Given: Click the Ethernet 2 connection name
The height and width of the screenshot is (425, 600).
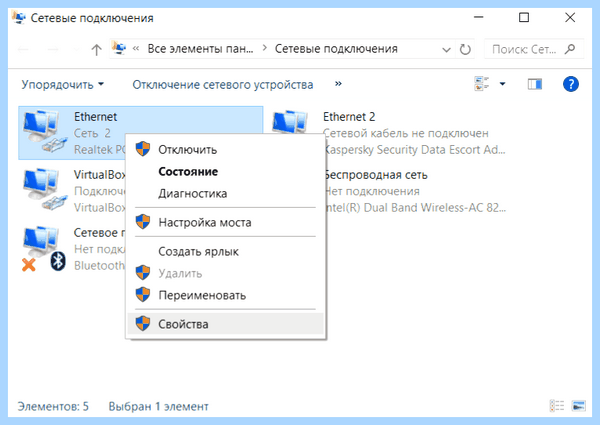Looking at the screenshot, I should [349, 117].
